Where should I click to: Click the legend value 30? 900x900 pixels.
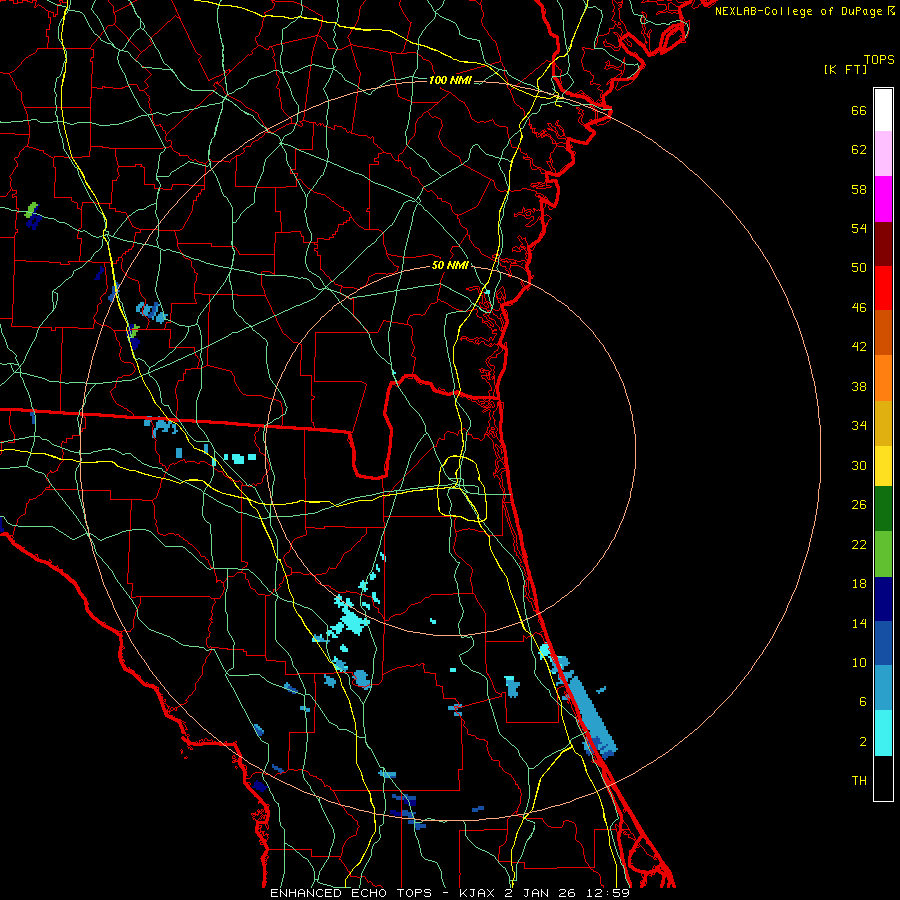tap(859, 465)
